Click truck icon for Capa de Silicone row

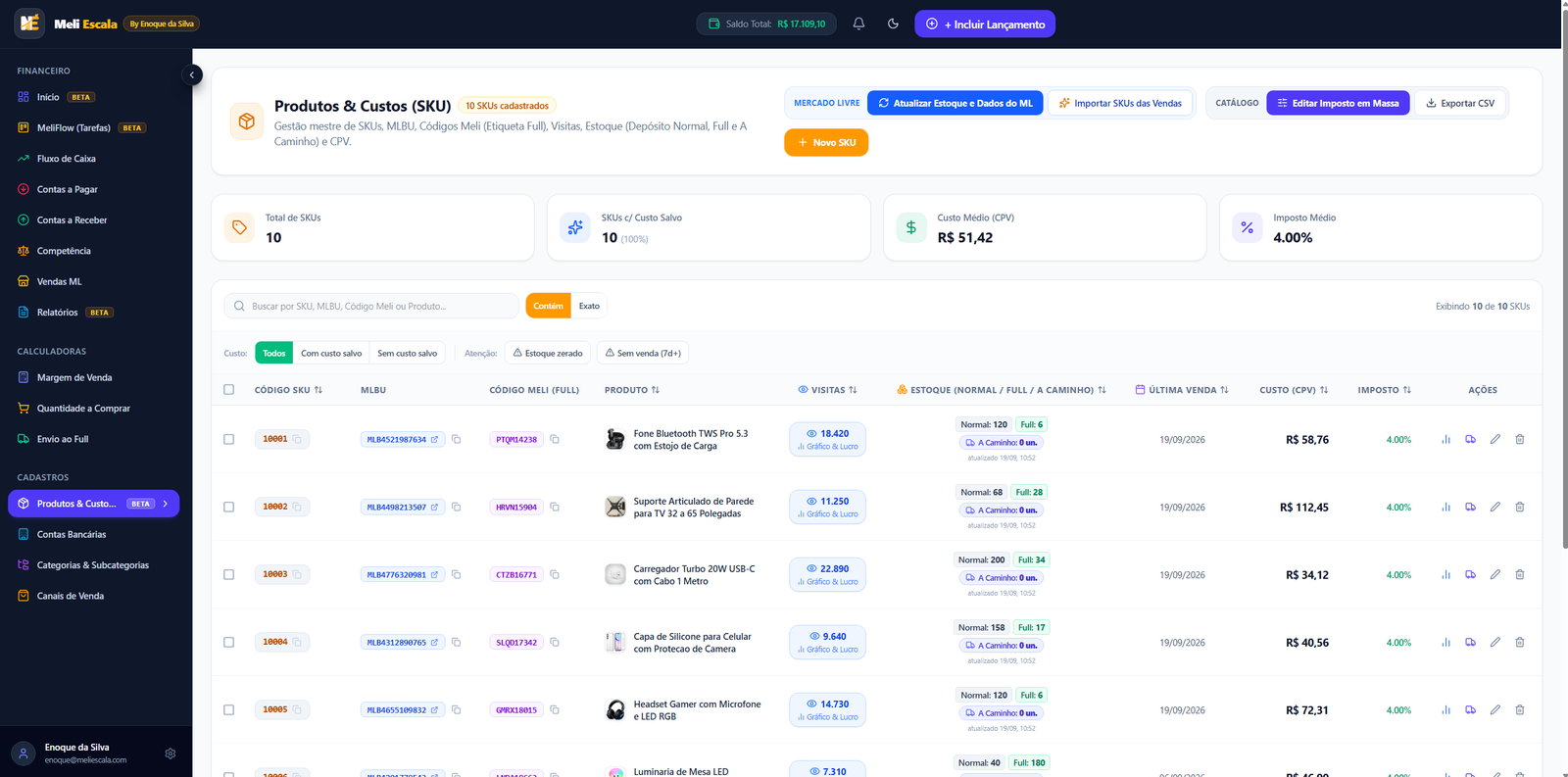(1470, 642)
